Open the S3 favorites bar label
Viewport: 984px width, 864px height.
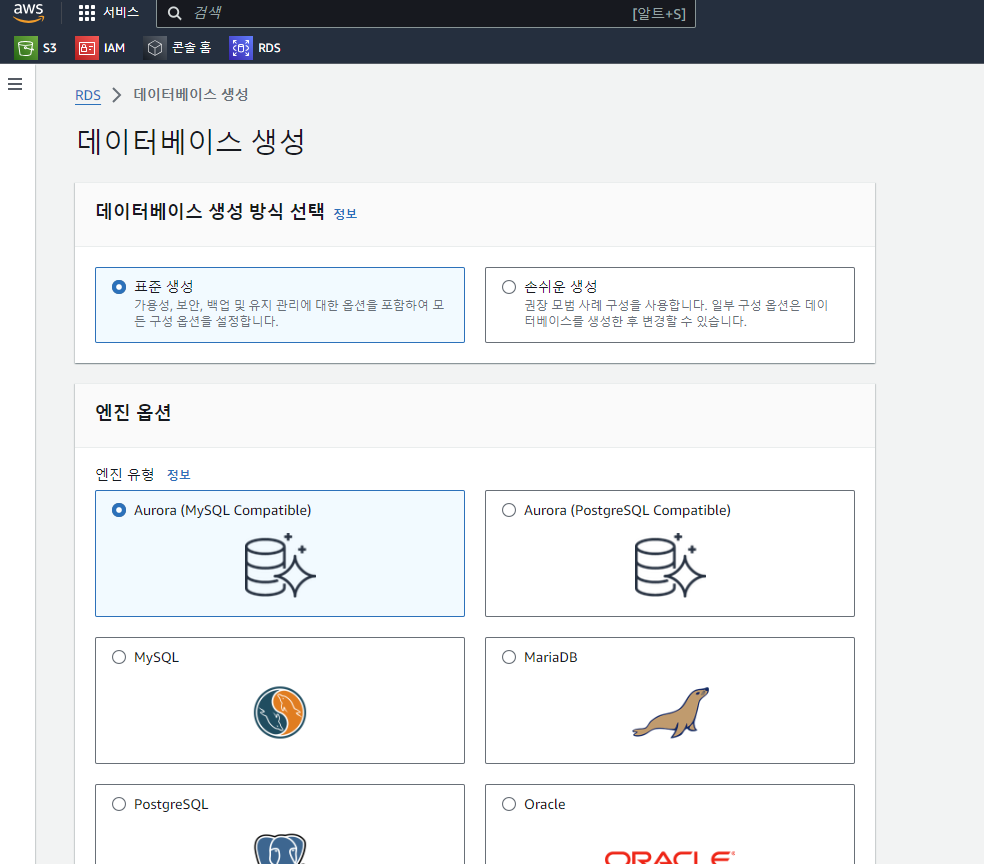(x=50, y=48)
